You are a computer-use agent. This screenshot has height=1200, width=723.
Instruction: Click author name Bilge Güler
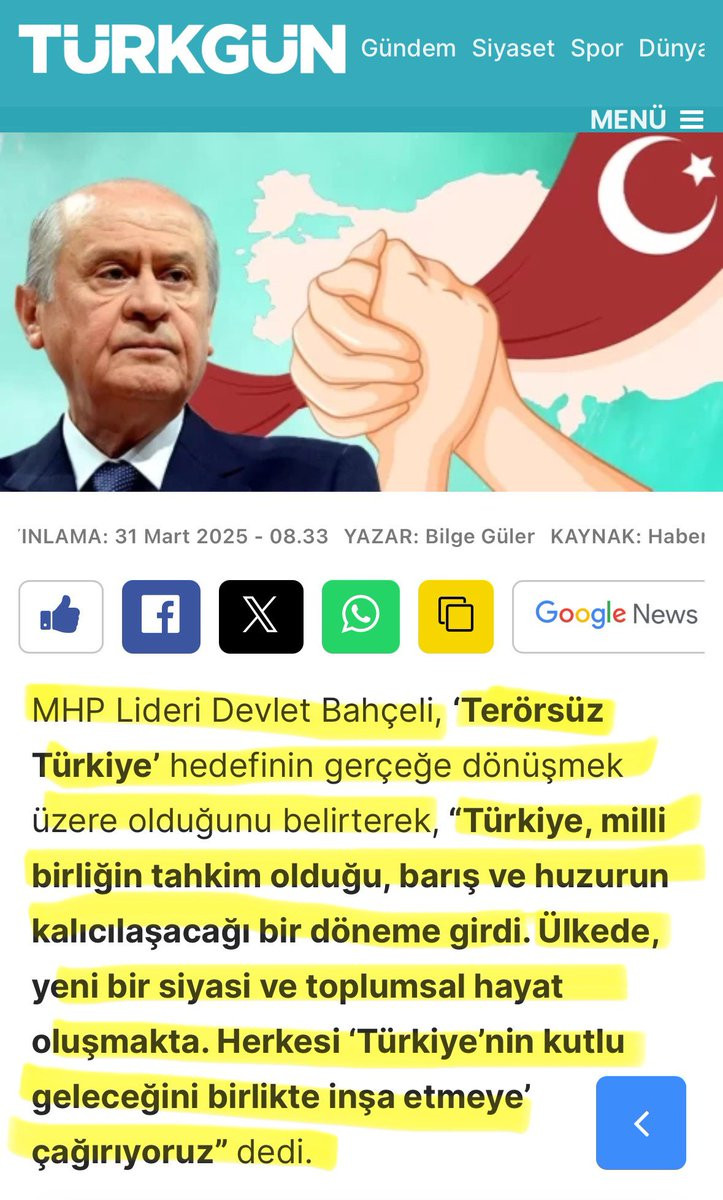[480, 536]
